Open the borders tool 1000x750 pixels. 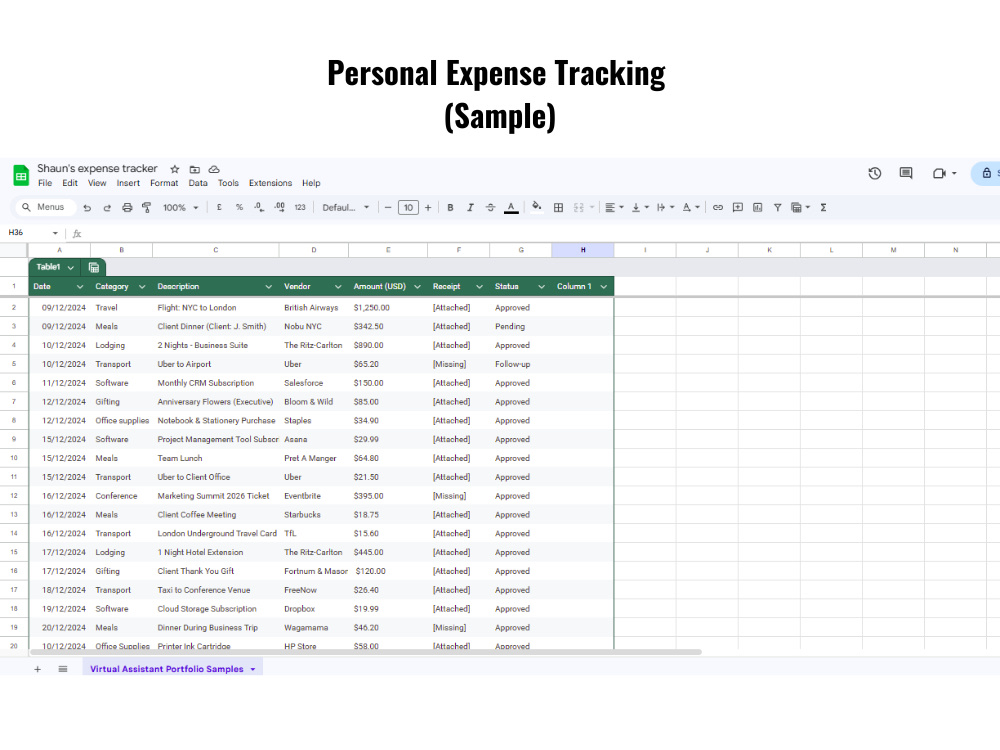coord(558,207)
